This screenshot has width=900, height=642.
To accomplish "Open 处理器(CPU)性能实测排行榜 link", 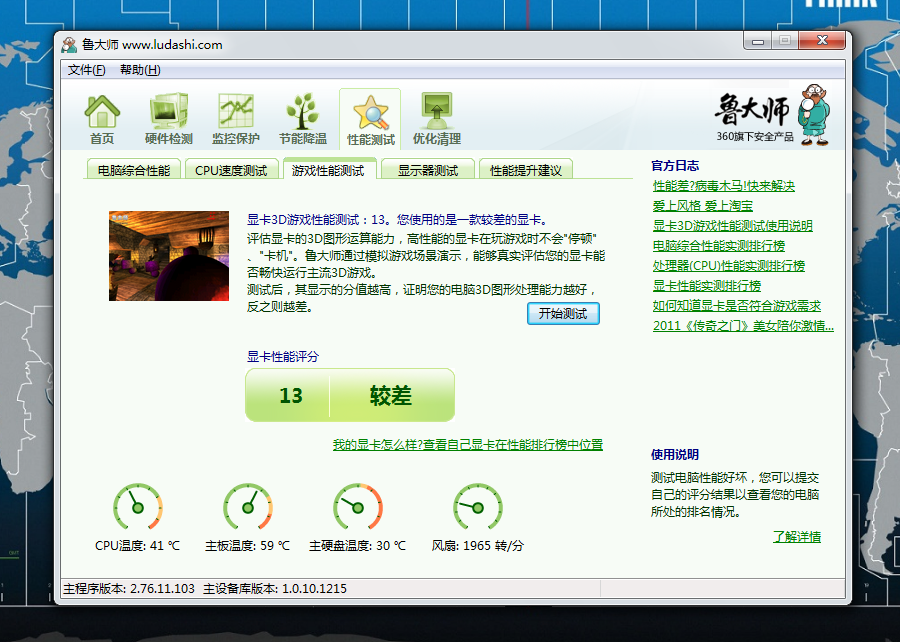I will tap(729, 266).
